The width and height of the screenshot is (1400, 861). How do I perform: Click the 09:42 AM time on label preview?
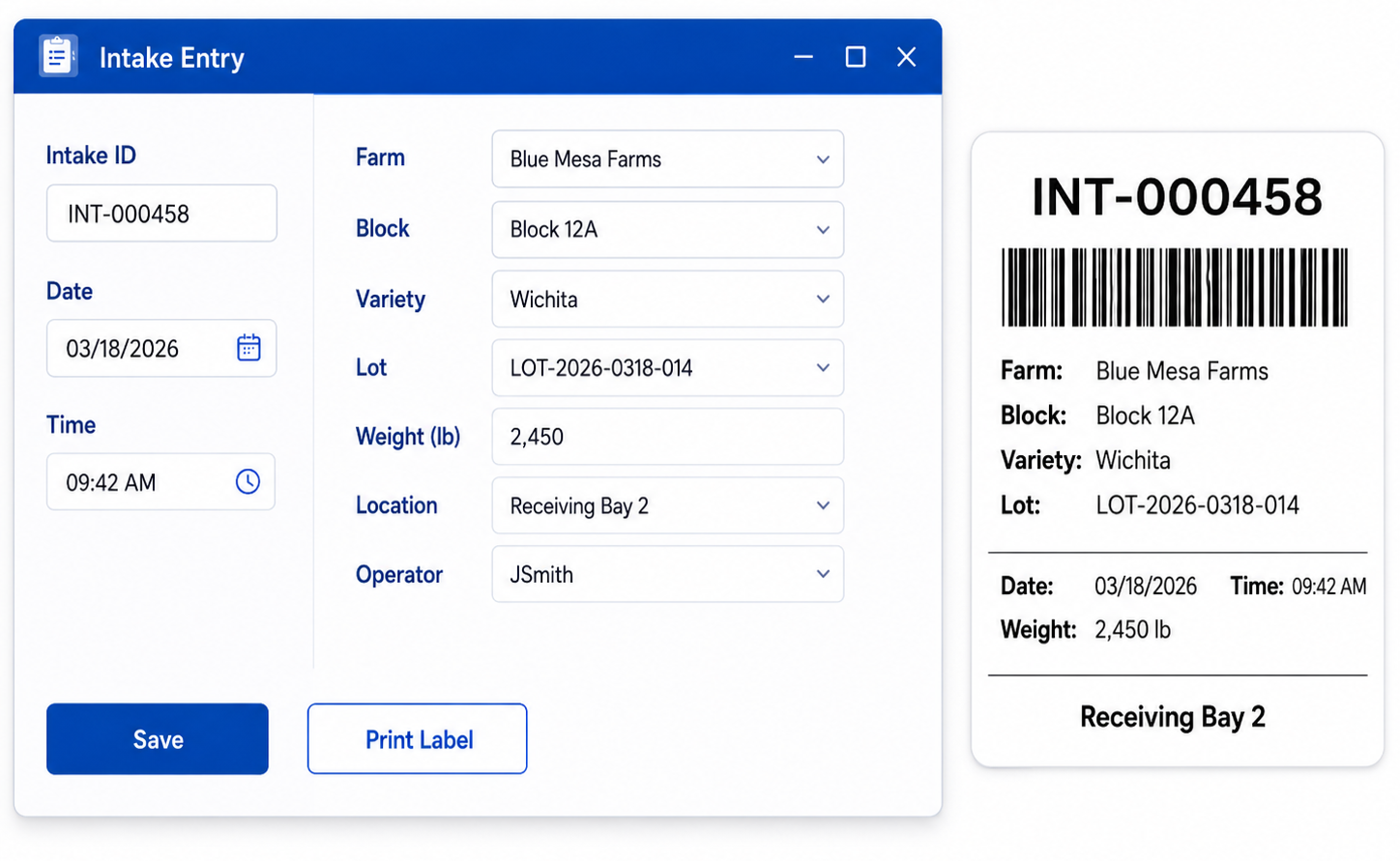(x=1329, y=587)
